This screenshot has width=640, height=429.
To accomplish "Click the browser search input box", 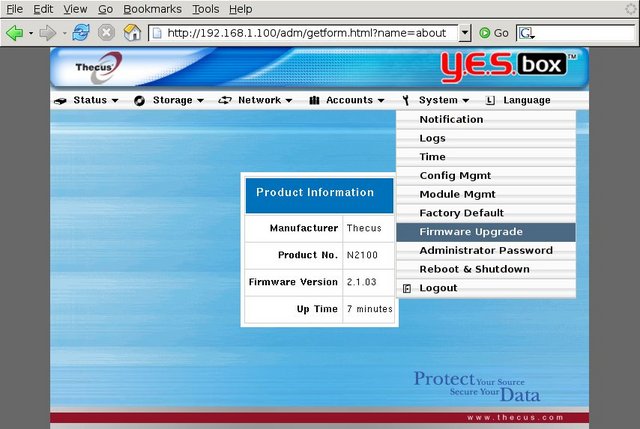I will [x=584, y=33].
